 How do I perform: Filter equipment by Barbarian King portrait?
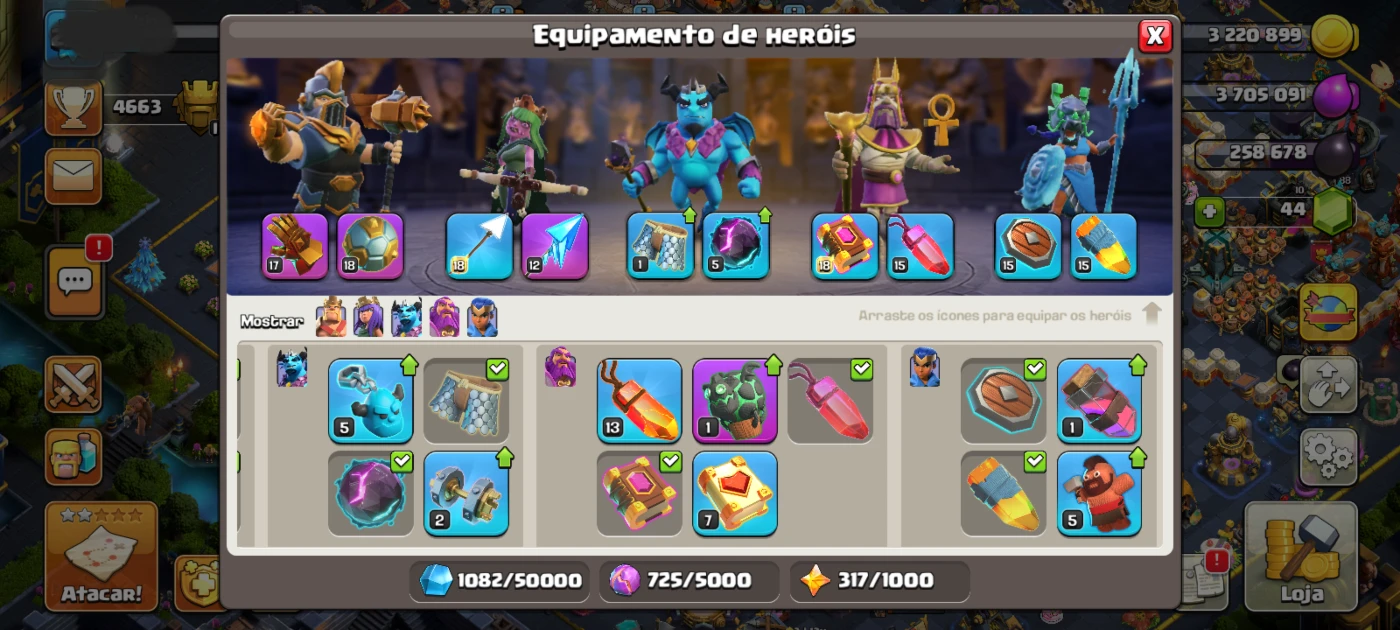click(331, 318)
